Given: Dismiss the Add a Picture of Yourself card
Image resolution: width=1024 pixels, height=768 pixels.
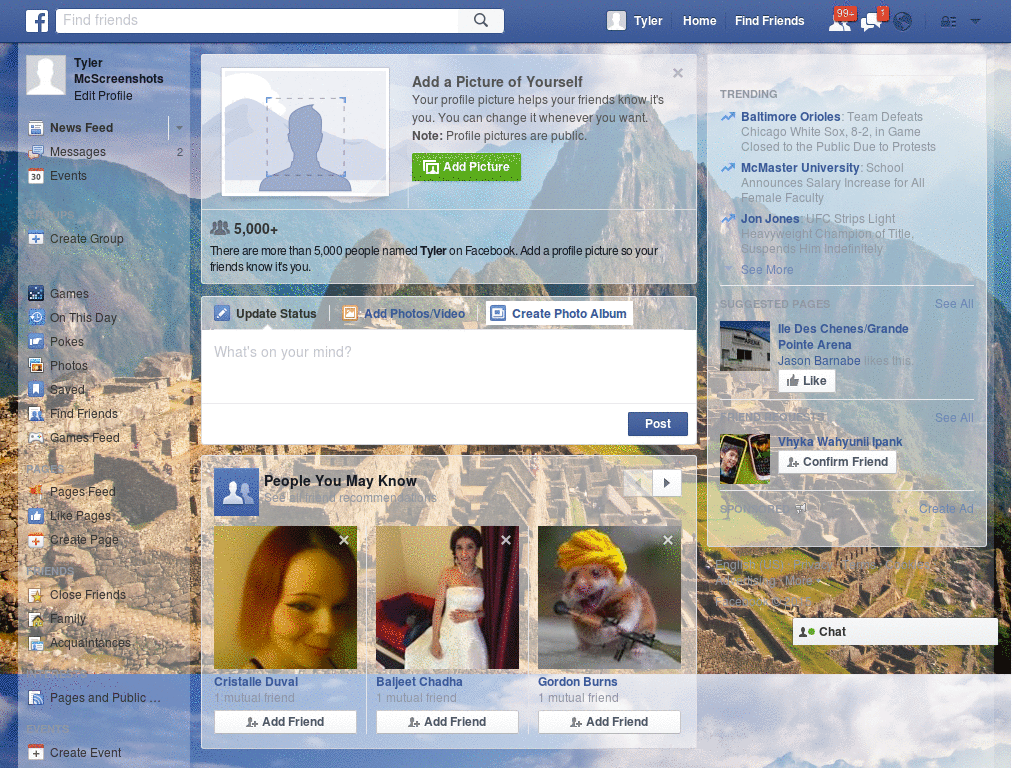Looking at the screenshot, I should pos(678,73).
